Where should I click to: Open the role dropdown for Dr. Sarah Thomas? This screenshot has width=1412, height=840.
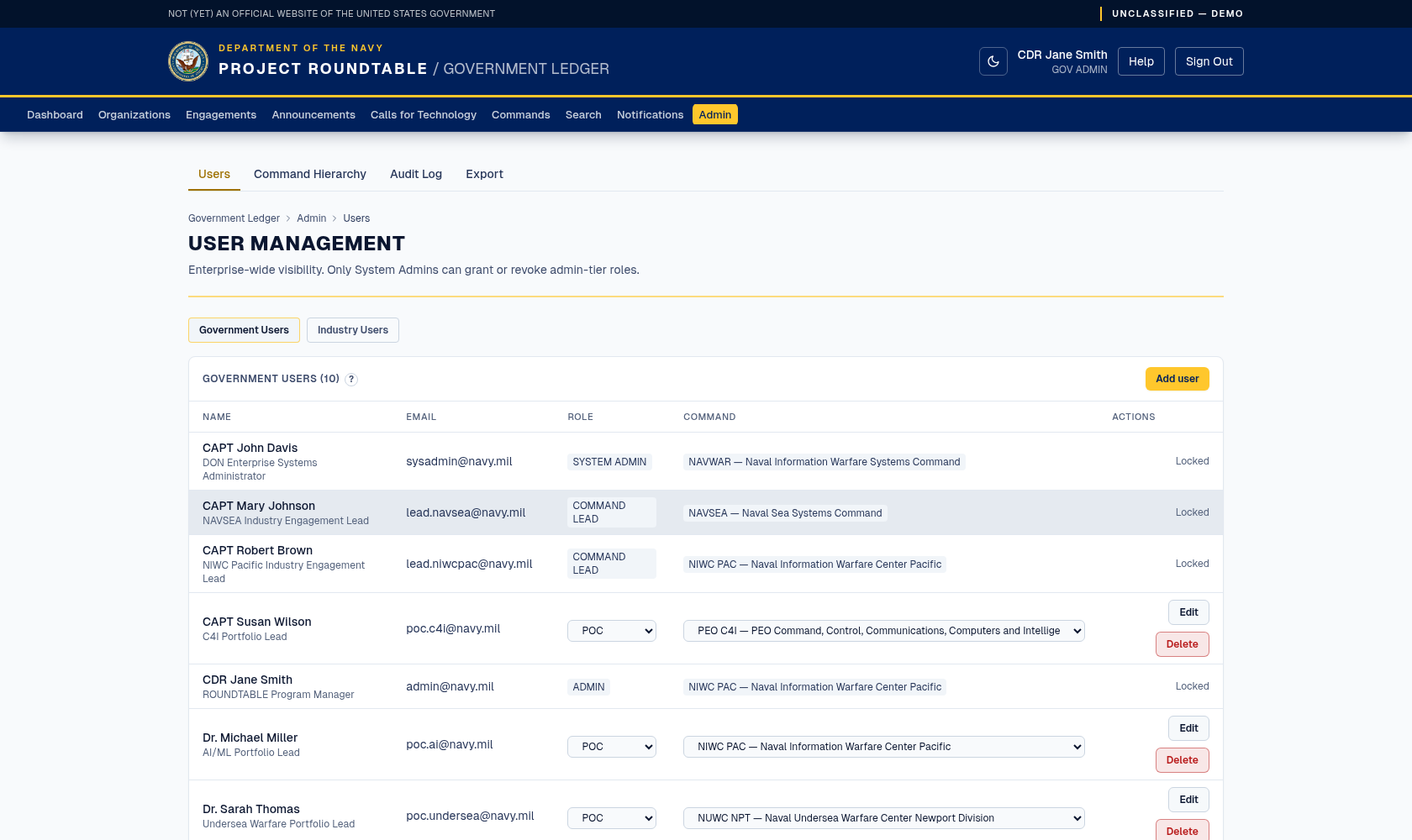(x=612, y=818)
